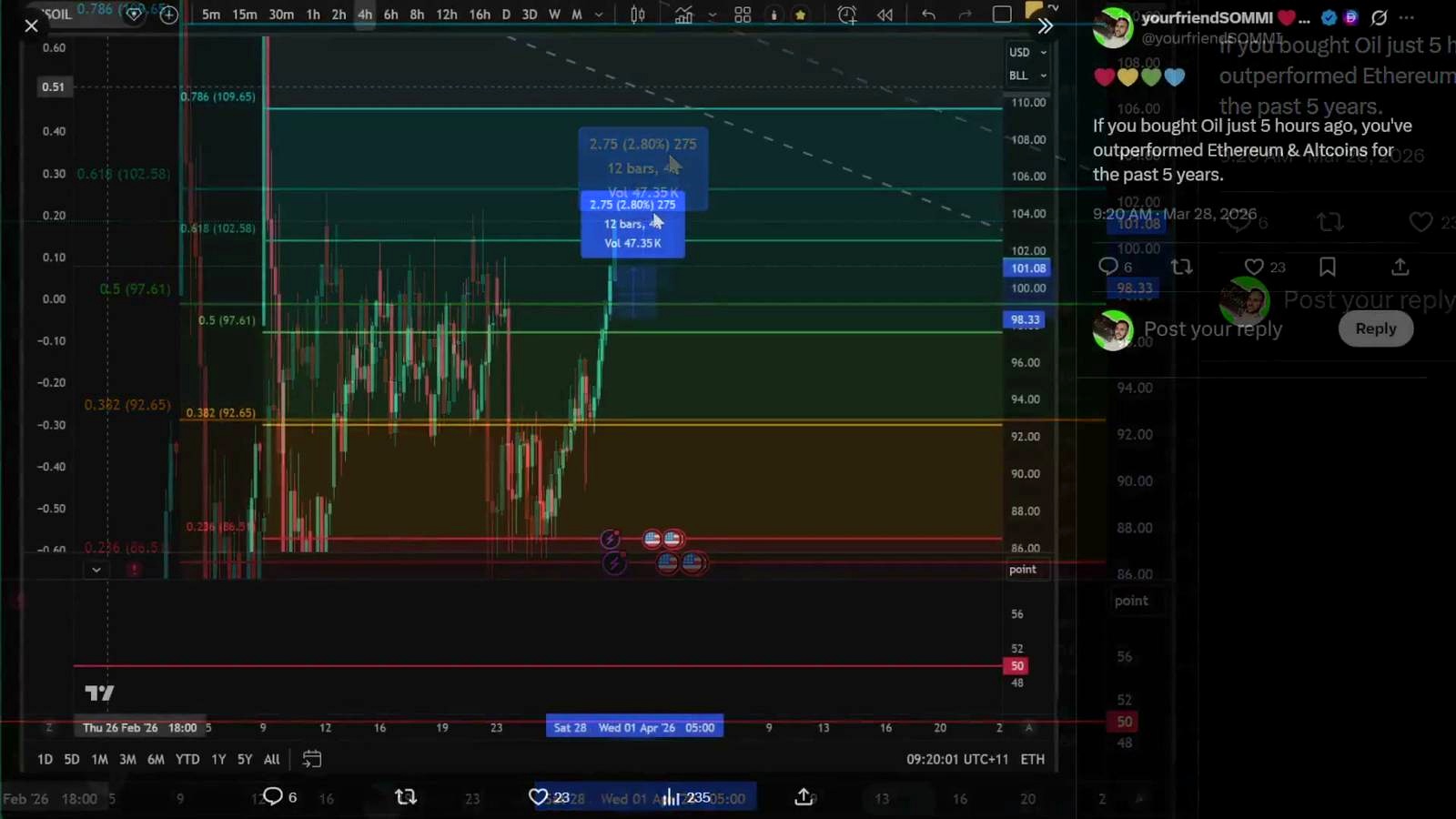Switch to the 6h timeframe

(390, 15)
